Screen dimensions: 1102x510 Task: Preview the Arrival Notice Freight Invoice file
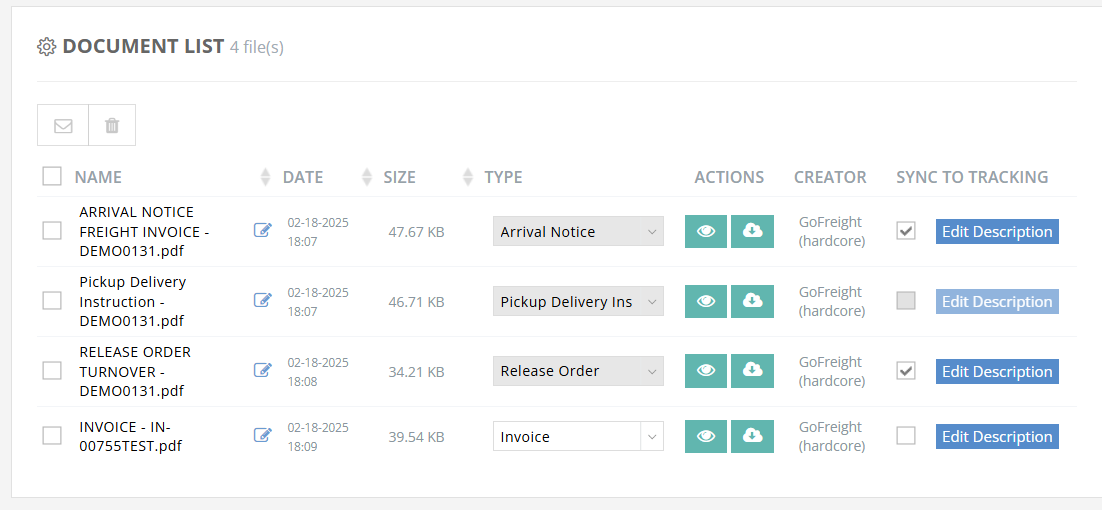click(x=706, y=231)
